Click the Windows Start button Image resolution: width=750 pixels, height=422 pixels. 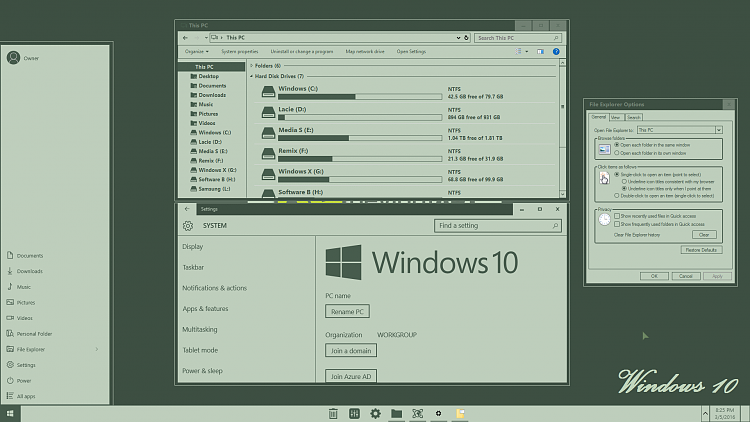[10, 414]
